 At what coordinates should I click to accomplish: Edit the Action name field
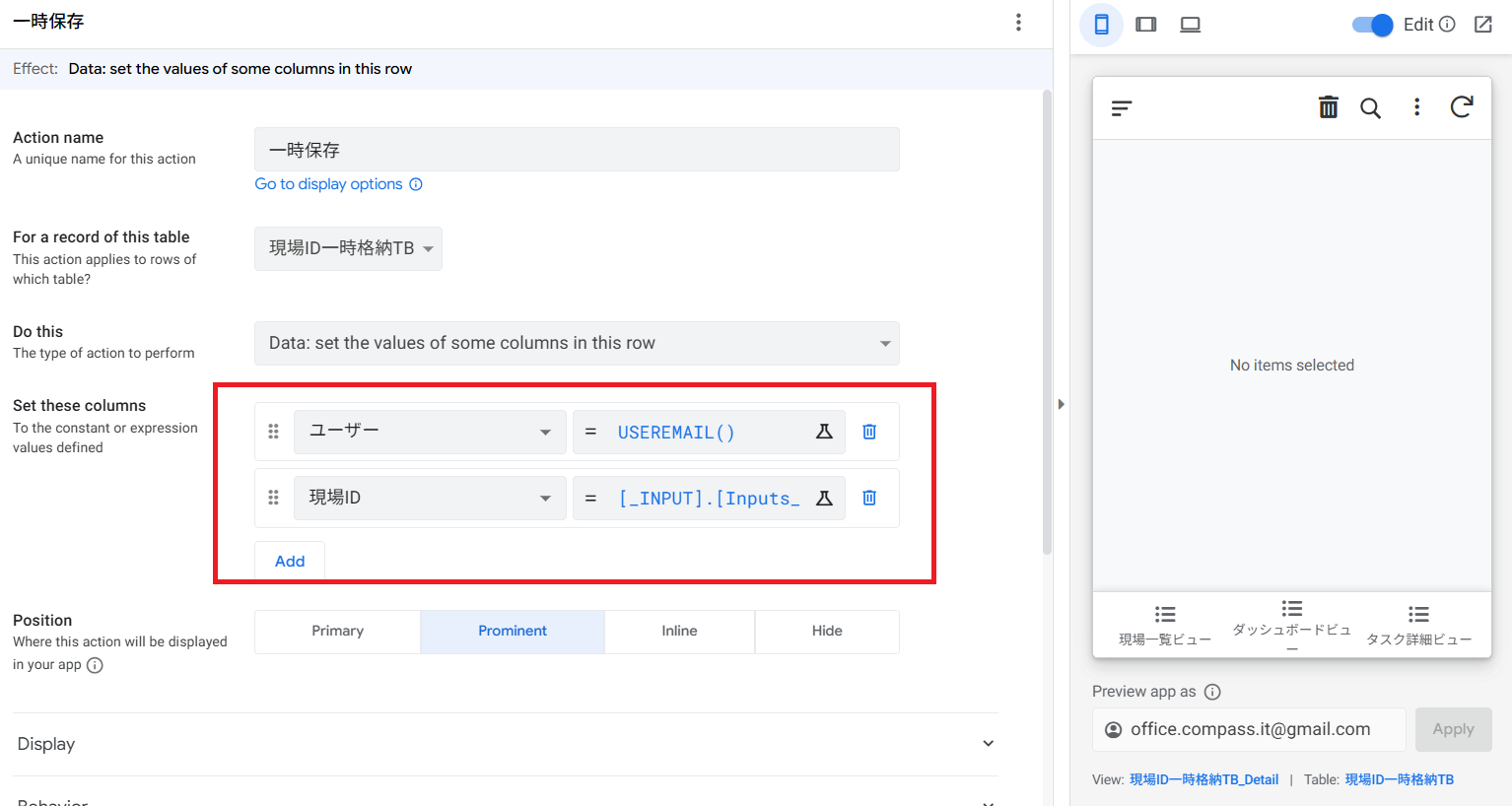(577, 150)
